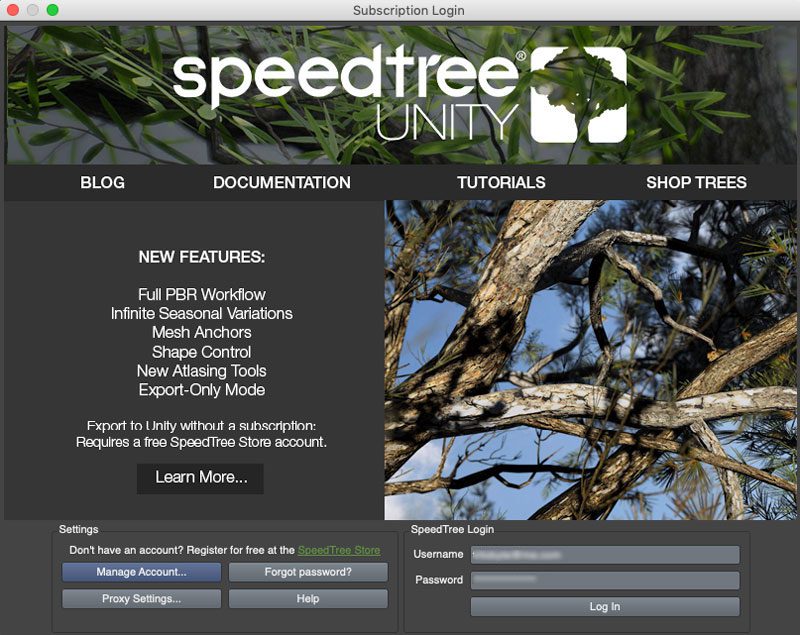Open the DOCUMENTATION page
800x635 pixels.
click(x=282, y=183)
